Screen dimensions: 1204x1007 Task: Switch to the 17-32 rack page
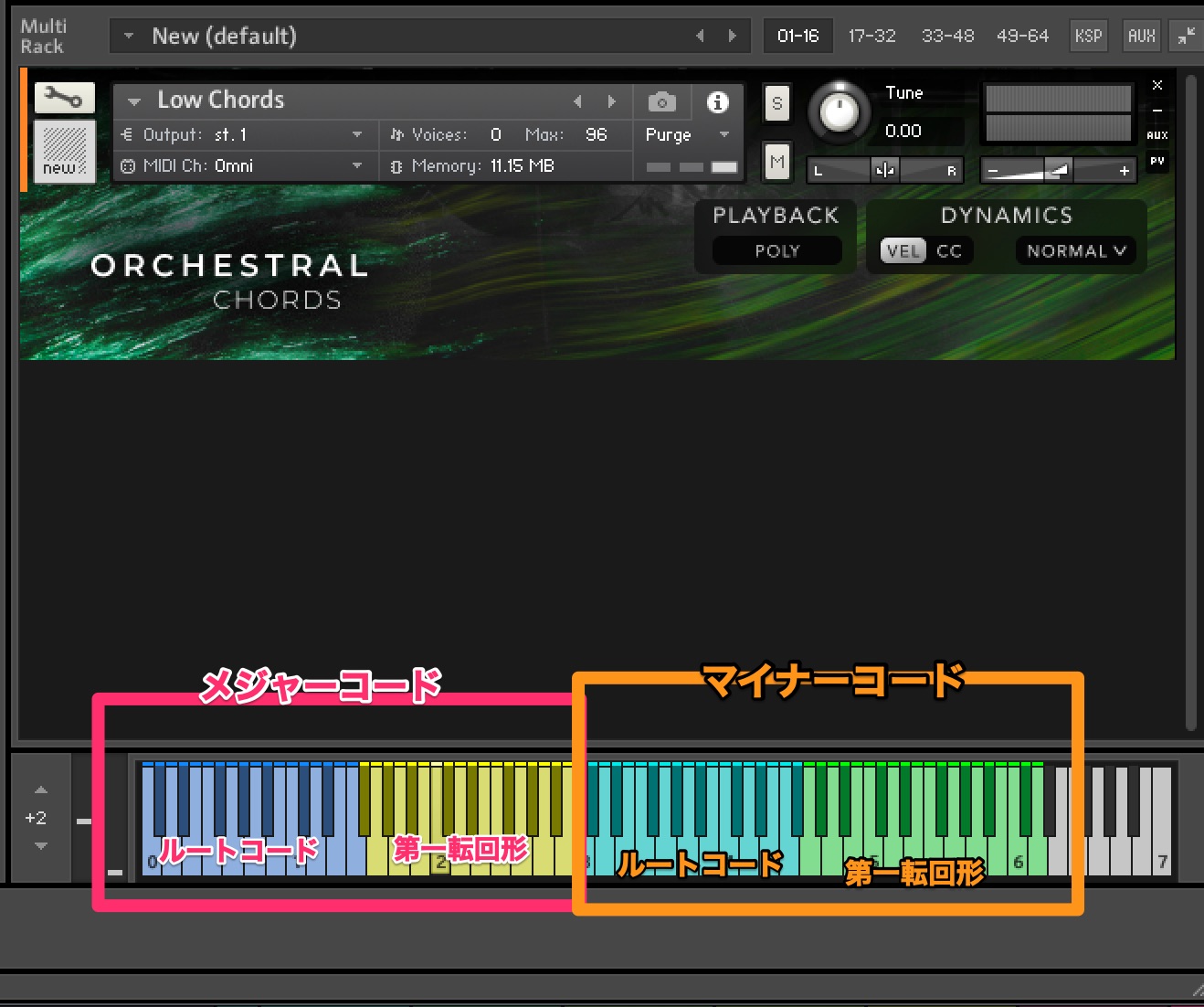(x=871, y=36)
